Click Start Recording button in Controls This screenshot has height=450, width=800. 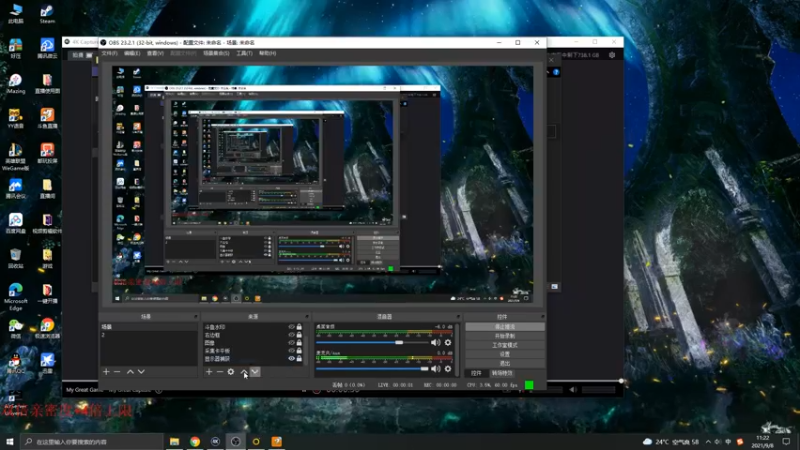click(505, 336)
